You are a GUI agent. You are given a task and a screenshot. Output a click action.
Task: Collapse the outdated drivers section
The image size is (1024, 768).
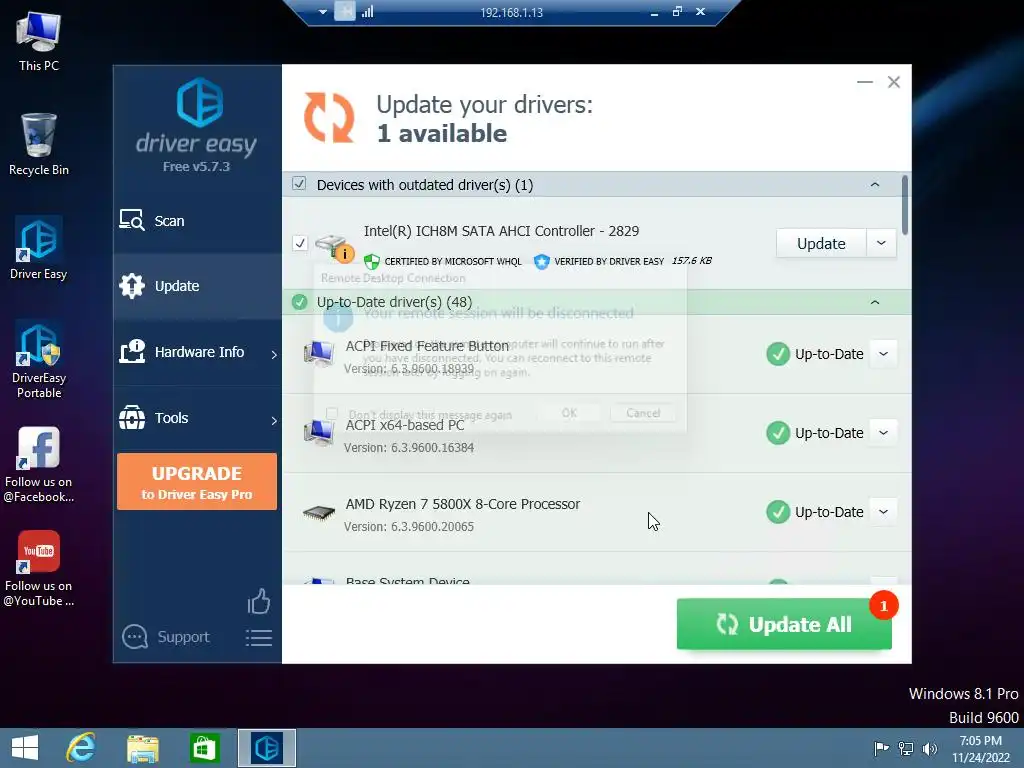click(x=874, y=185)
